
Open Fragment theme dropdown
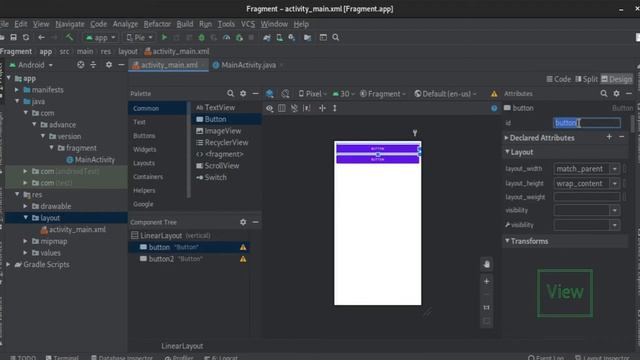coord(383,94)
